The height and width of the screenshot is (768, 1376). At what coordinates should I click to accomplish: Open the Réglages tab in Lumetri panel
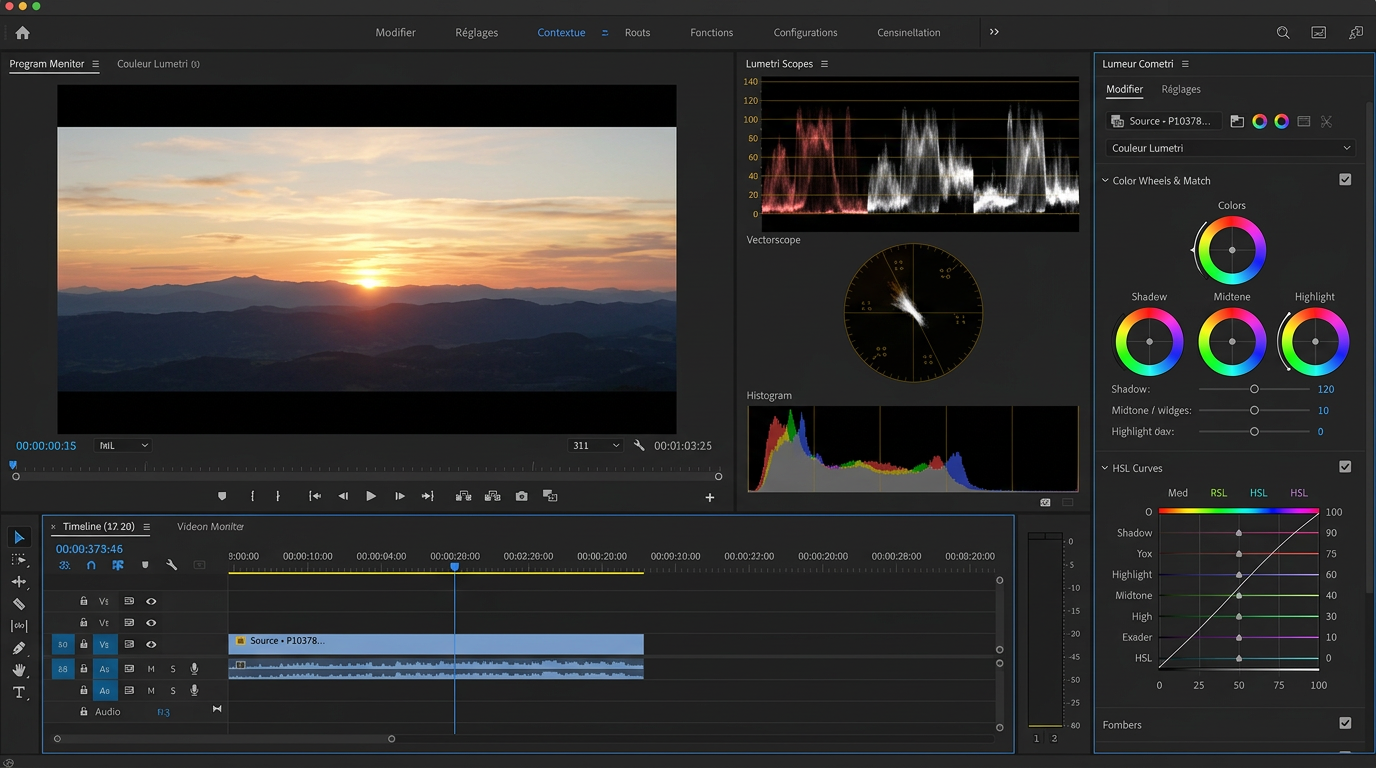click(1181, 89)
